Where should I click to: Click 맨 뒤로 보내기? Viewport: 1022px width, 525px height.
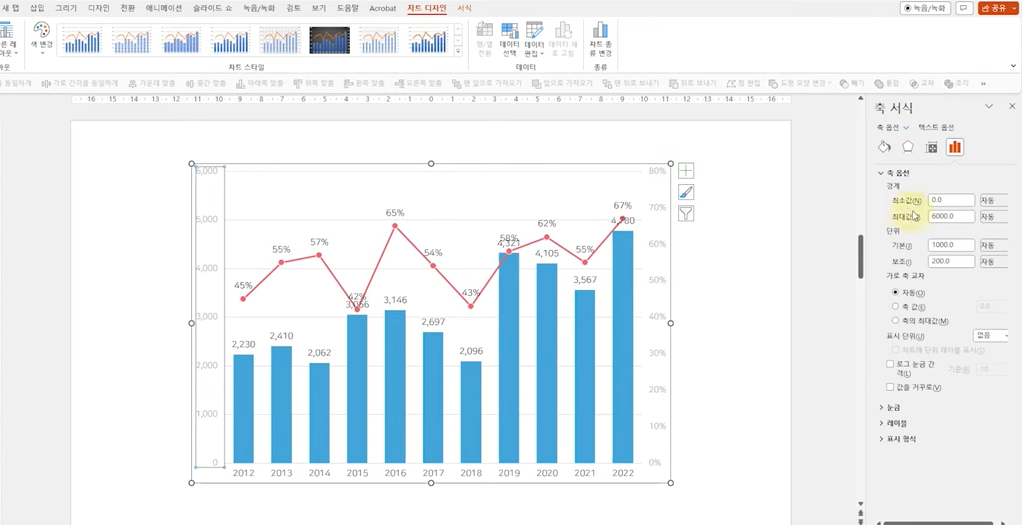631,83
